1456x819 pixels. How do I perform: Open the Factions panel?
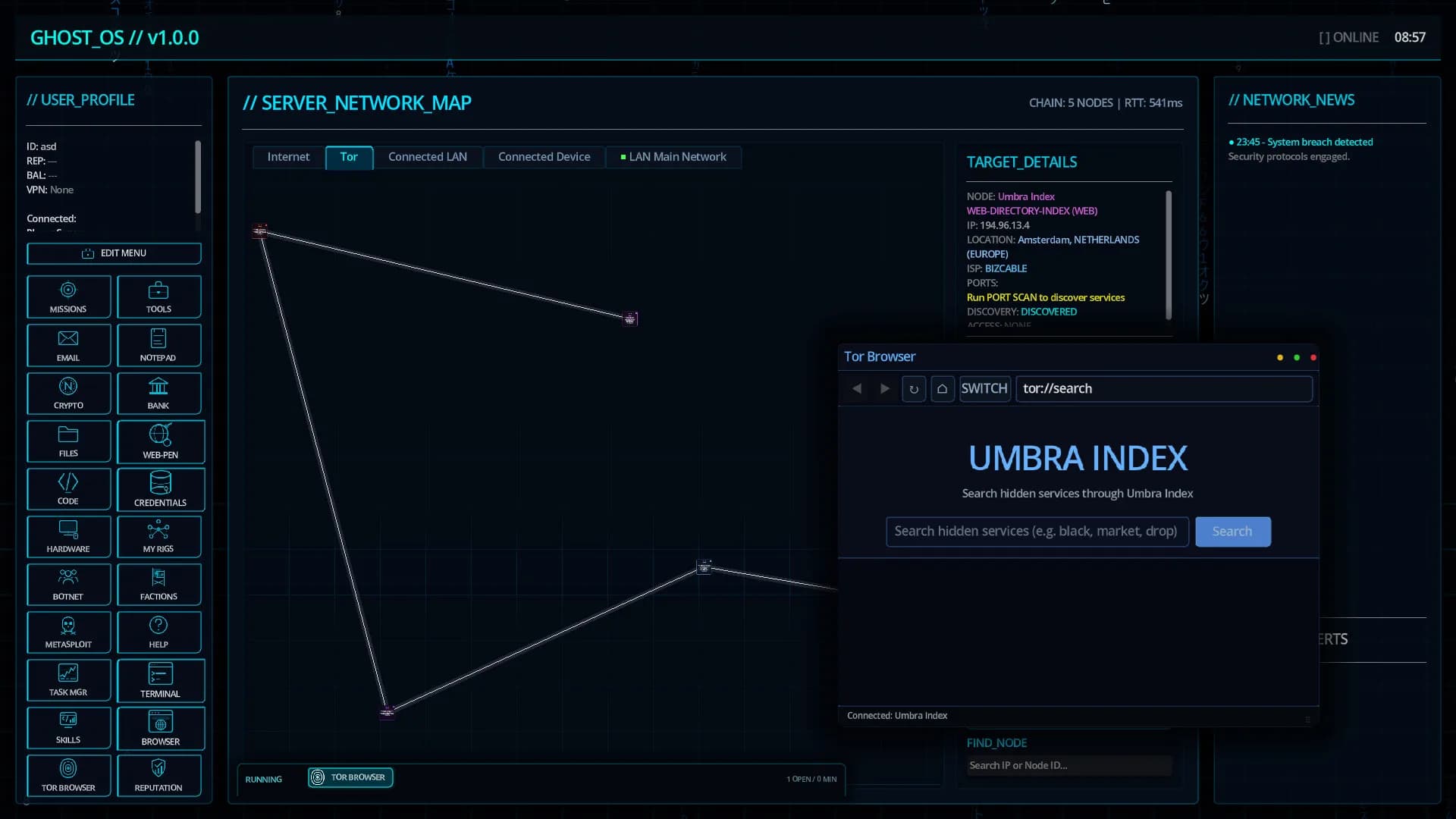[158, 584]
